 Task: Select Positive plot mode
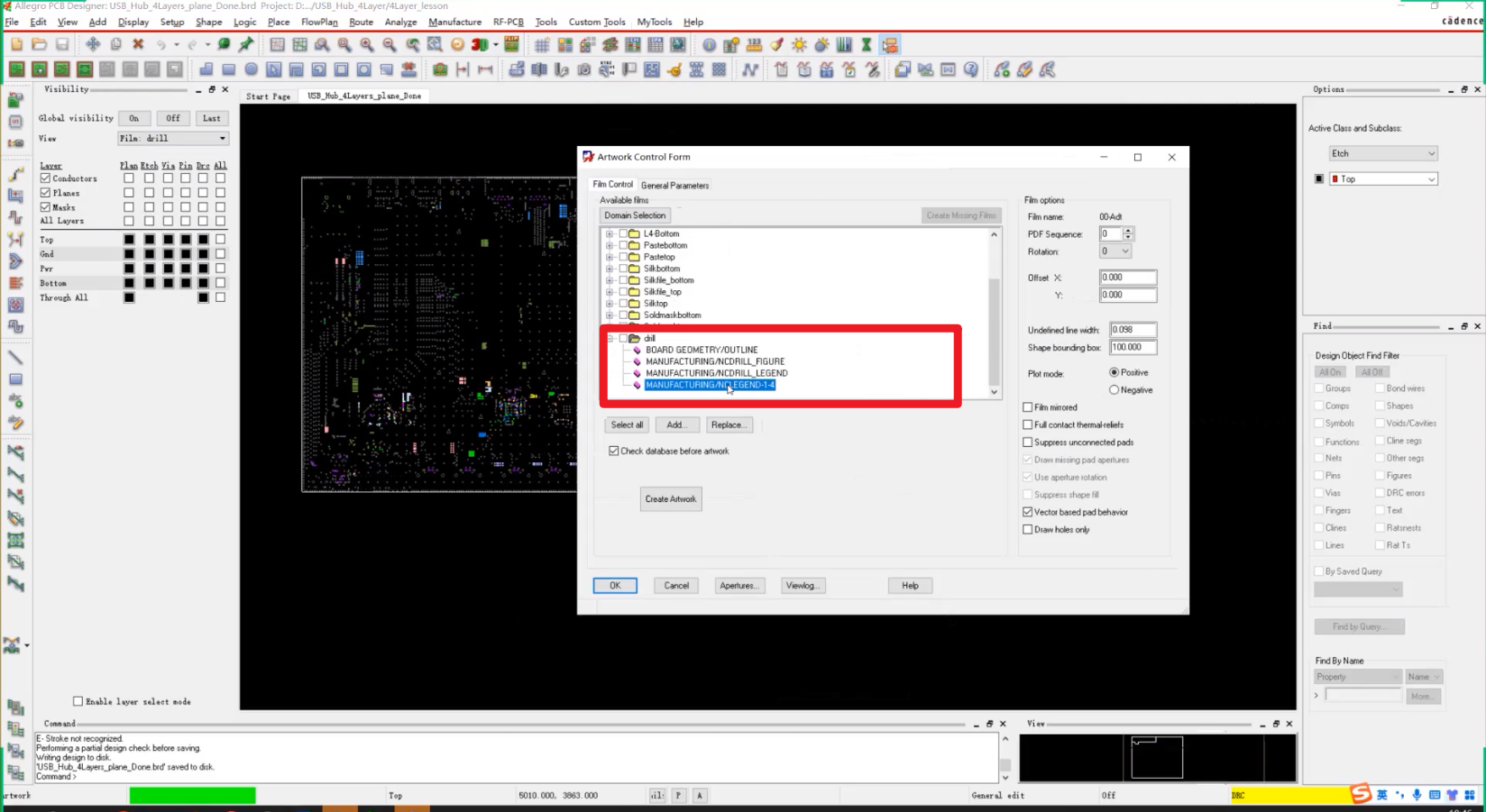click(x=1114, y=372)
